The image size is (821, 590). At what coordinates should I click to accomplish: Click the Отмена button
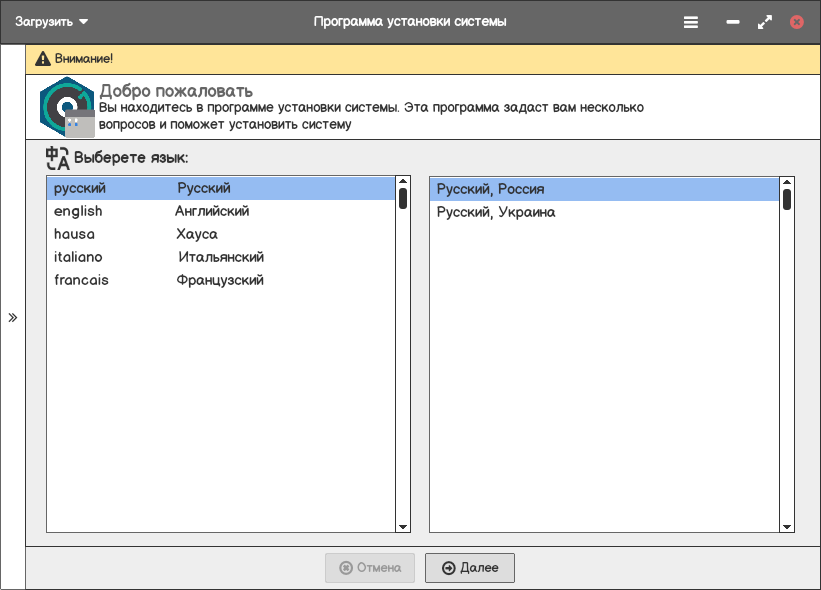[370, 568]
